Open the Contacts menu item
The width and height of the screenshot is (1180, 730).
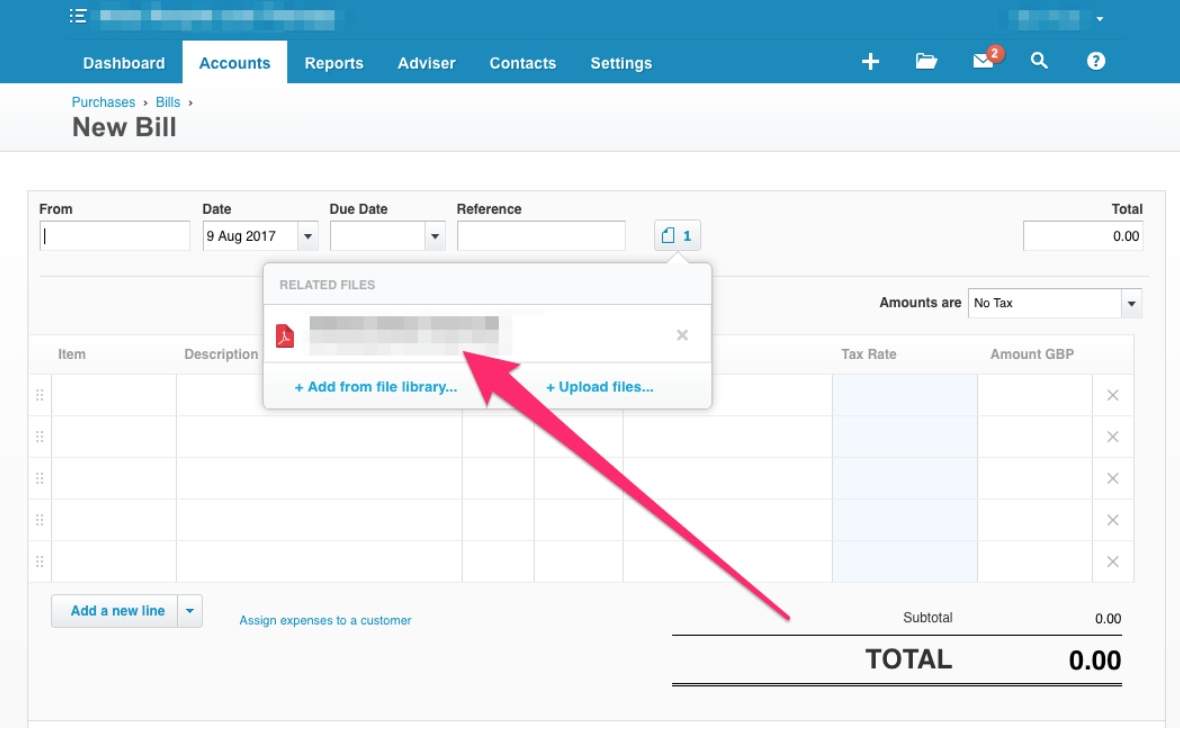click(x=522, y=62)
